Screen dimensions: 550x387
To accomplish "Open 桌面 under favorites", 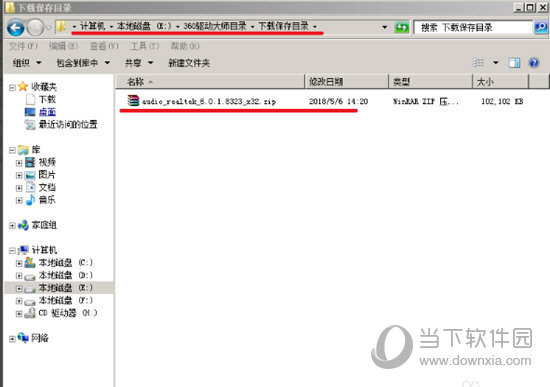I will click(47, 112).
